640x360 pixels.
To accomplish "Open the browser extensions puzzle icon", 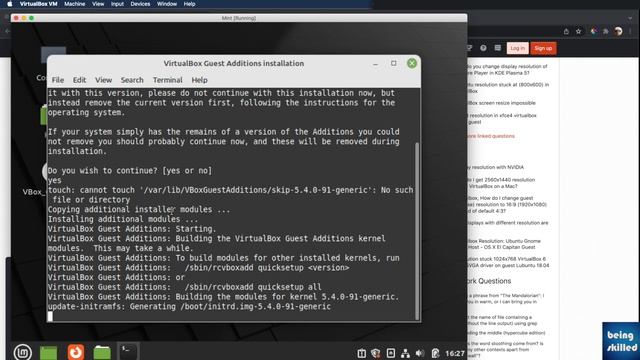I will click(606, 31).
